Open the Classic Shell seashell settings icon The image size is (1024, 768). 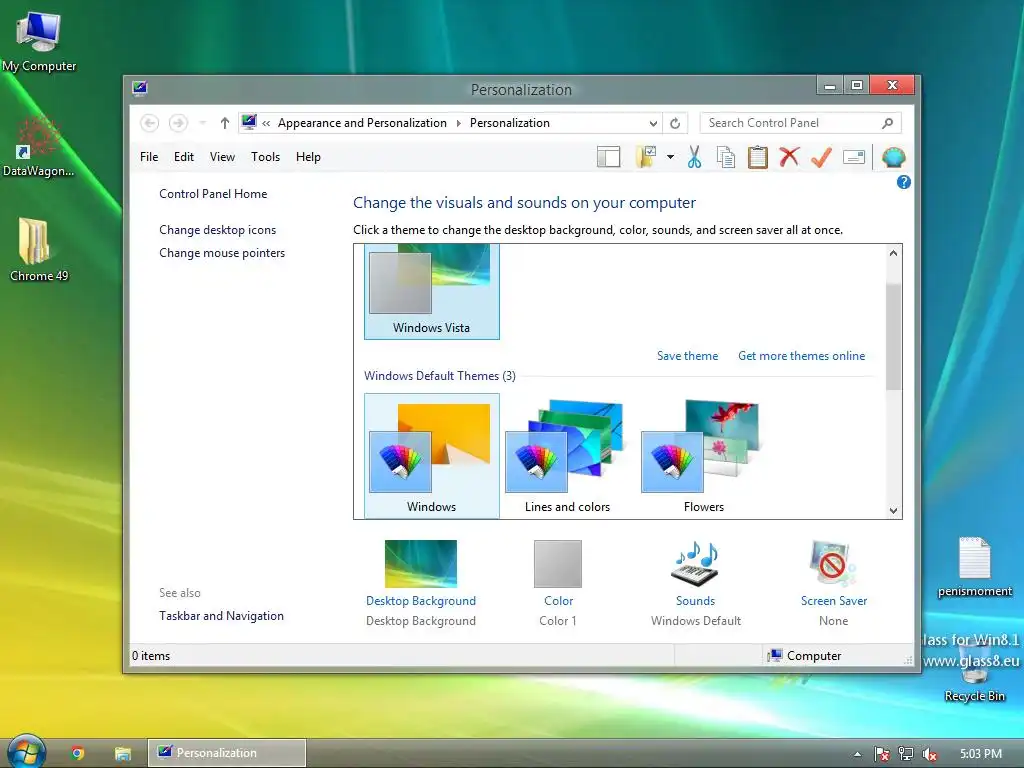pos(893,157)
